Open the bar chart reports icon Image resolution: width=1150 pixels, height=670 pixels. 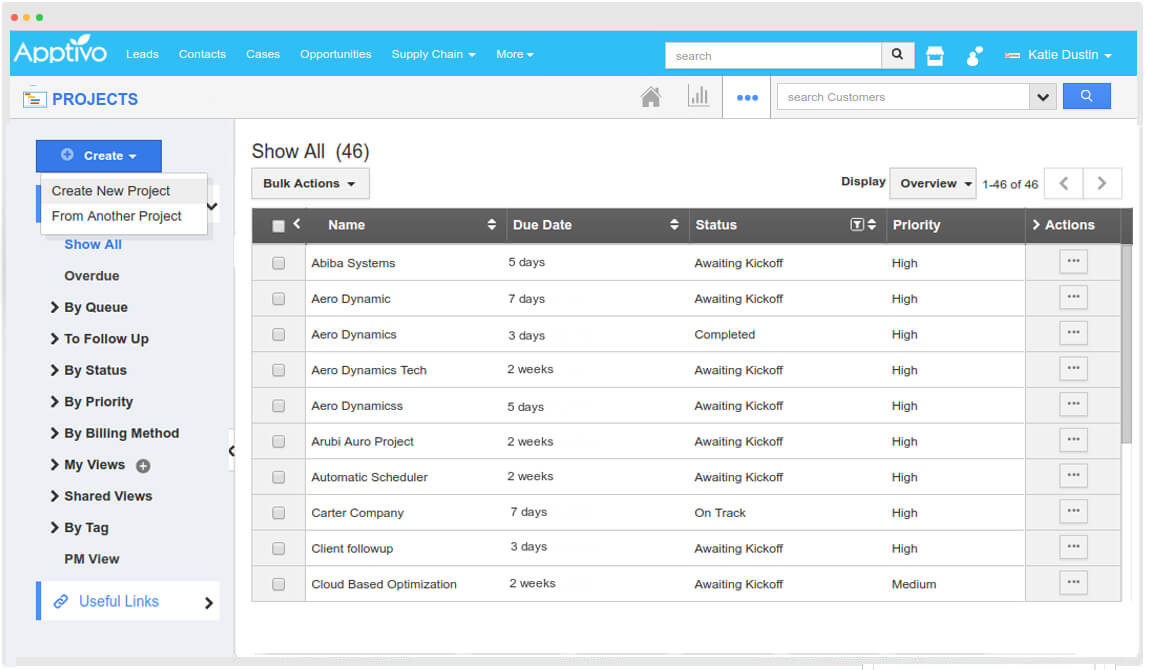698,97
